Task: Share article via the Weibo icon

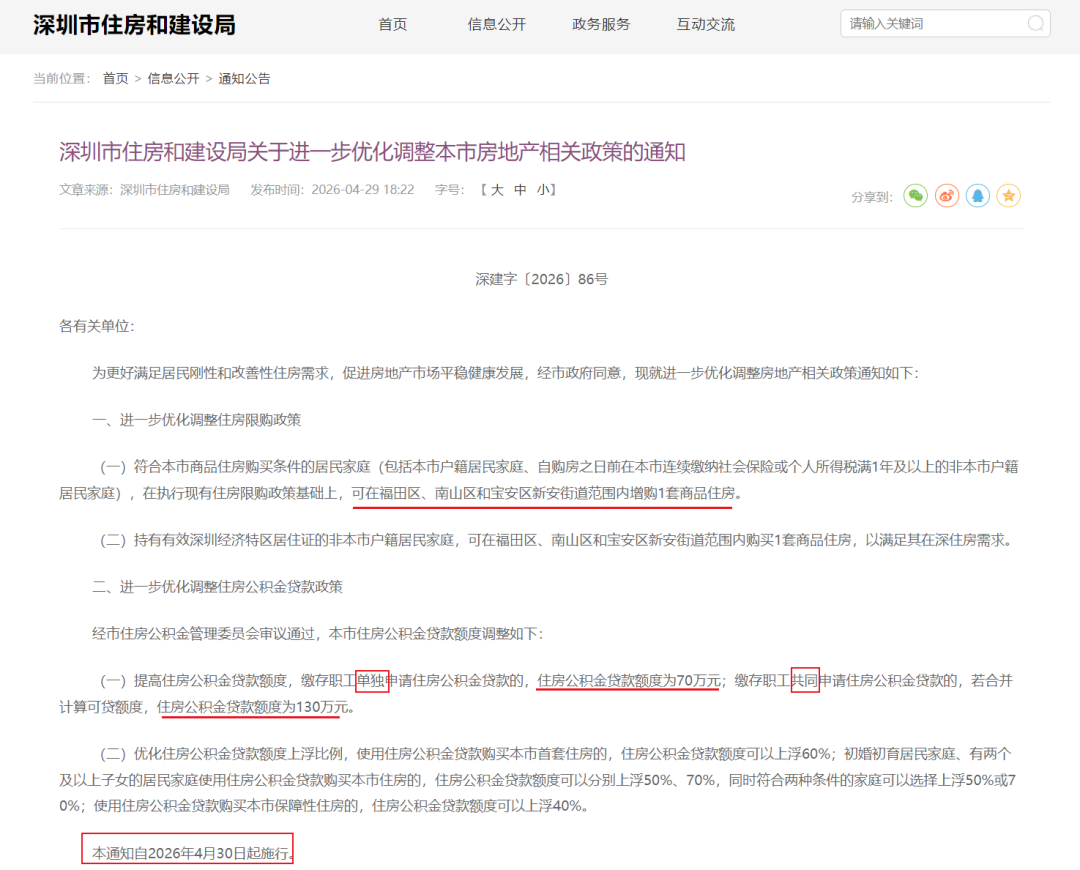Action: pos(947,196)
